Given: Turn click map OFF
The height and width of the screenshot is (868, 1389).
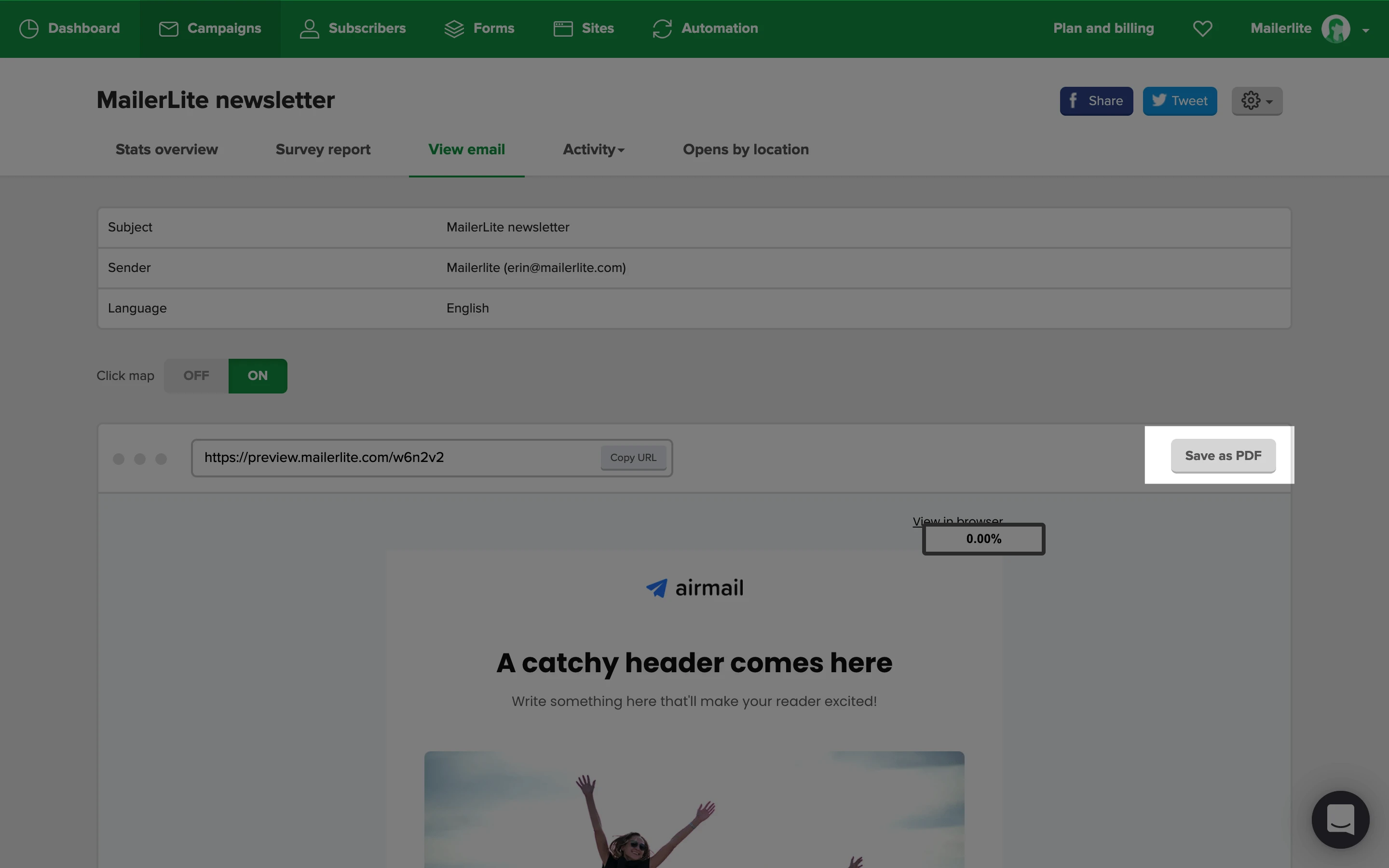Looking at the screenshot, I should tap(196, 376).
